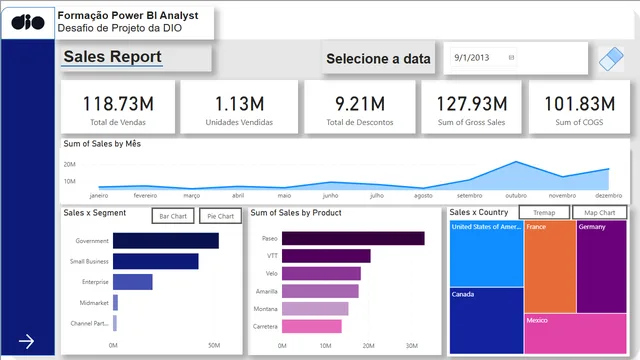Click the Sales Report title
640x360 pixels.
tap(113, 56)
